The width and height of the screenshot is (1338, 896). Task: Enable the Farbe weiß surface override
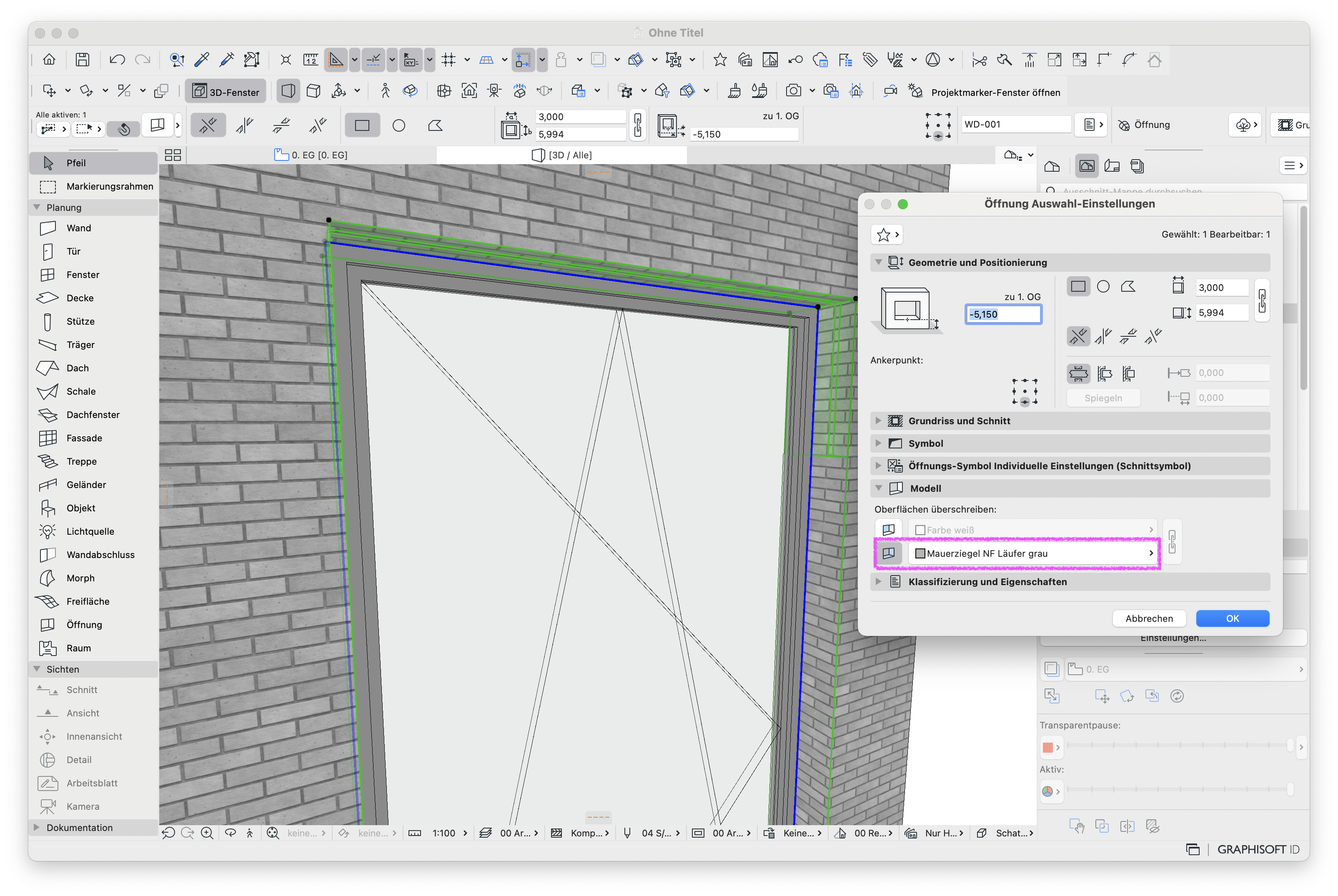(x=888, y=530)
